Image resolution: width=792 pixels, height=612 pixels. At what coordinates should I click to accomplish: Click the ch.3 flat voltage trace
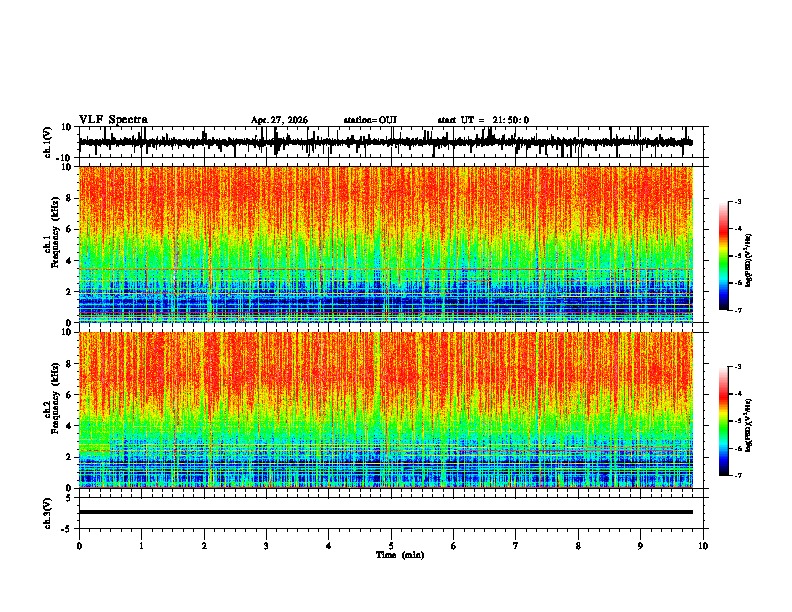[x=385, y=512]
